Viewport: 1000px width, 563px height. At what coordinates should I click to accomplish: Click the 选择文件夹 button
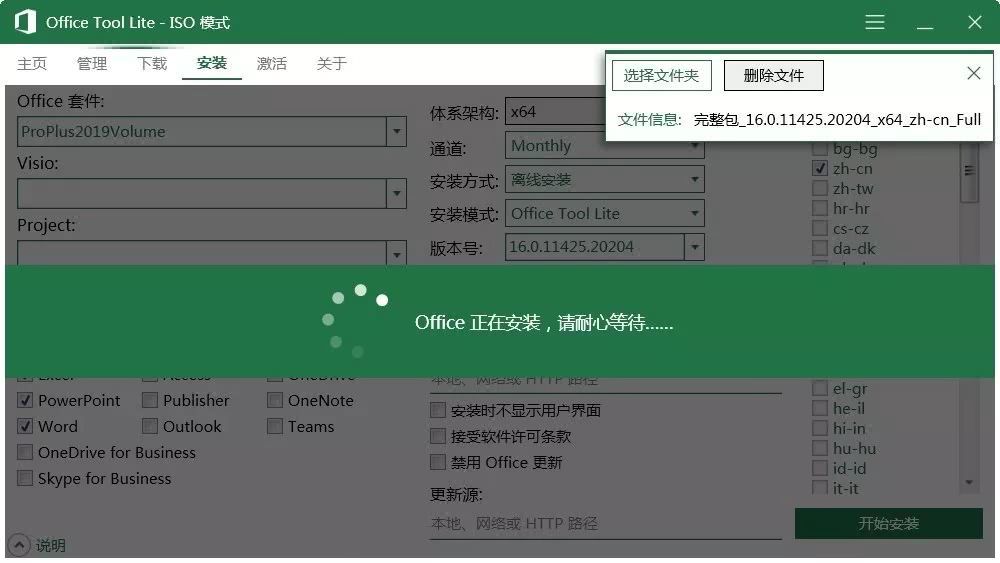[x=661, y=76]
